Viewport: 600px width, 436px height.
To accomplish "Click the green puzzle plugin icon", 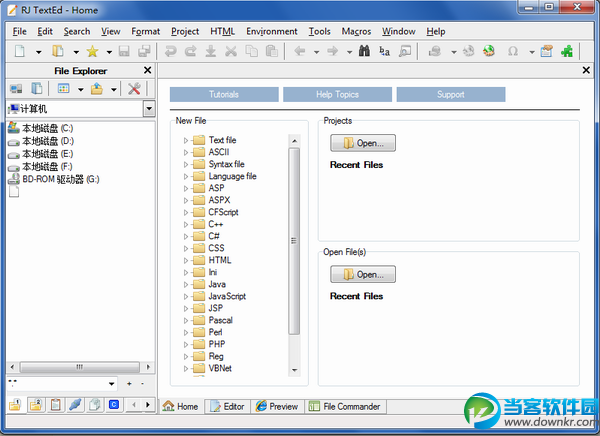I will point(567,51).
